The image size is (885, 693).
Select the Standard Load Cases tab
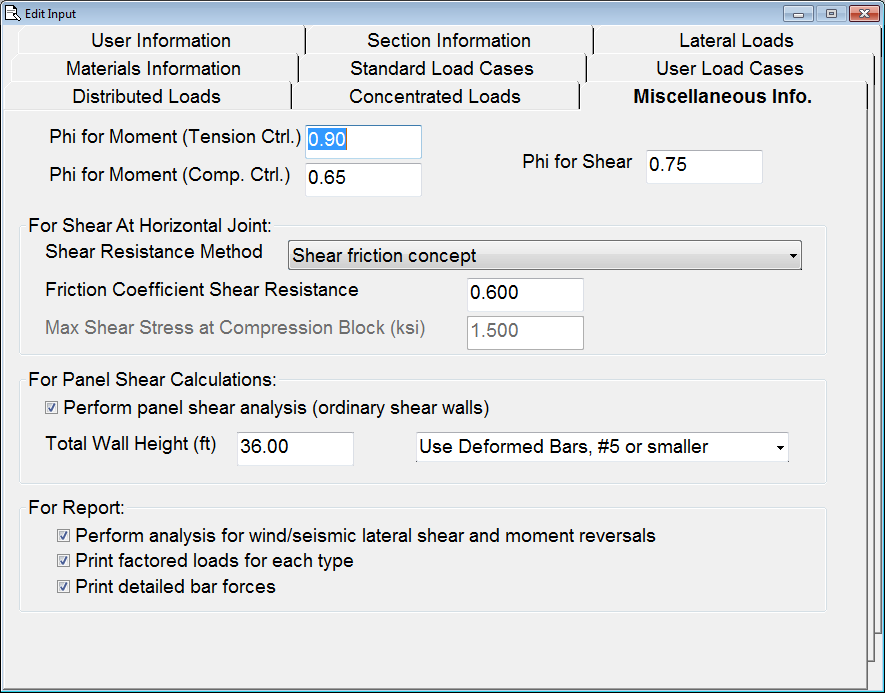pos(441,69)
